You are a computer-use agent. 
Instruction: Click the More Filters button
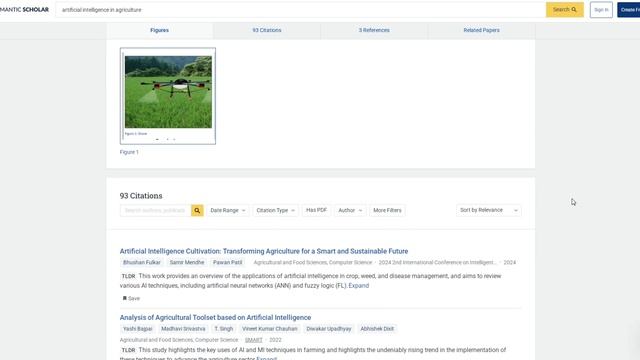point(387,210)
